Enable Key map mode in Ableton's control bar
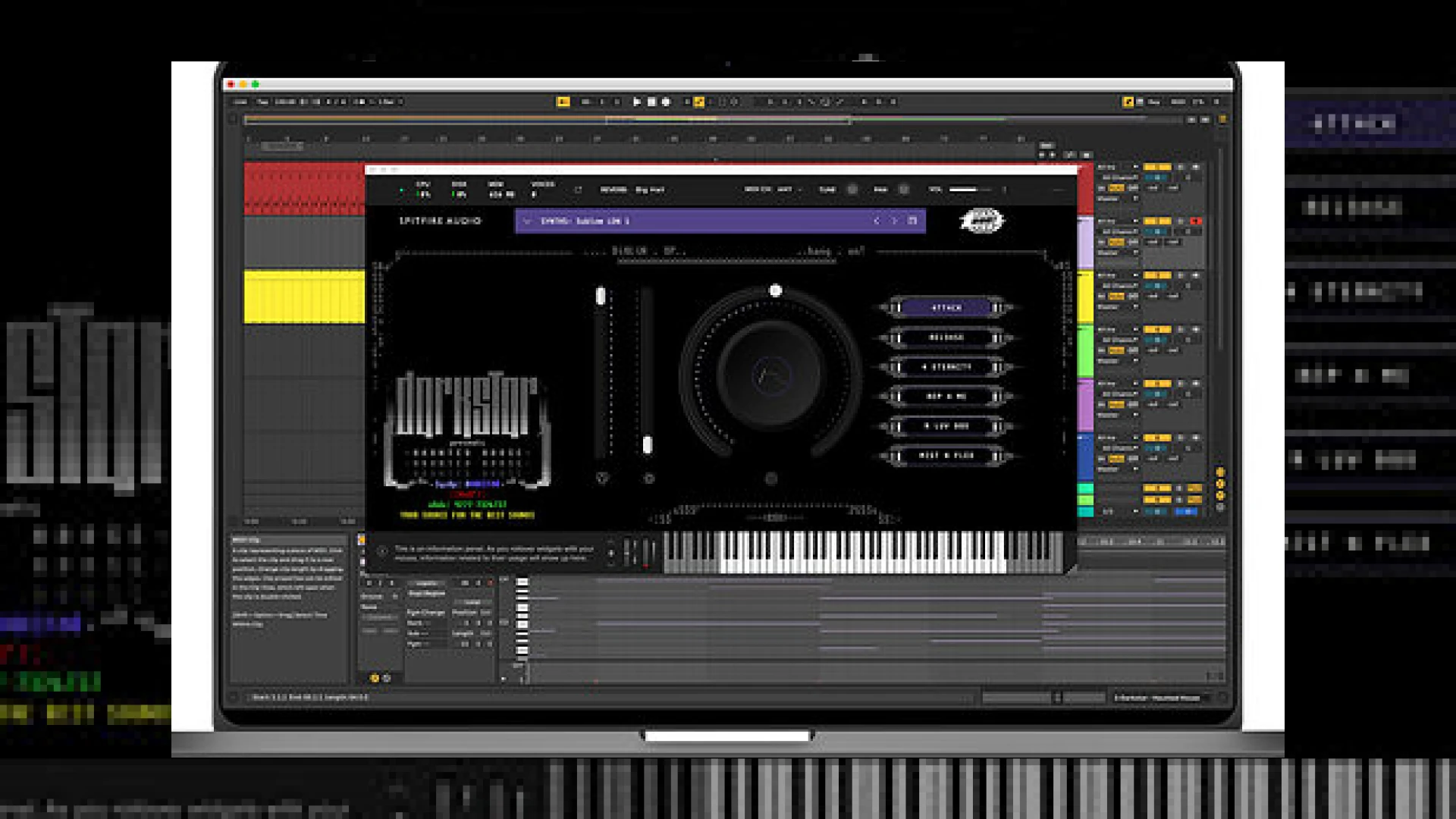The height and width of the screenshot is (819, 1456). click(x=1155, y=102)
